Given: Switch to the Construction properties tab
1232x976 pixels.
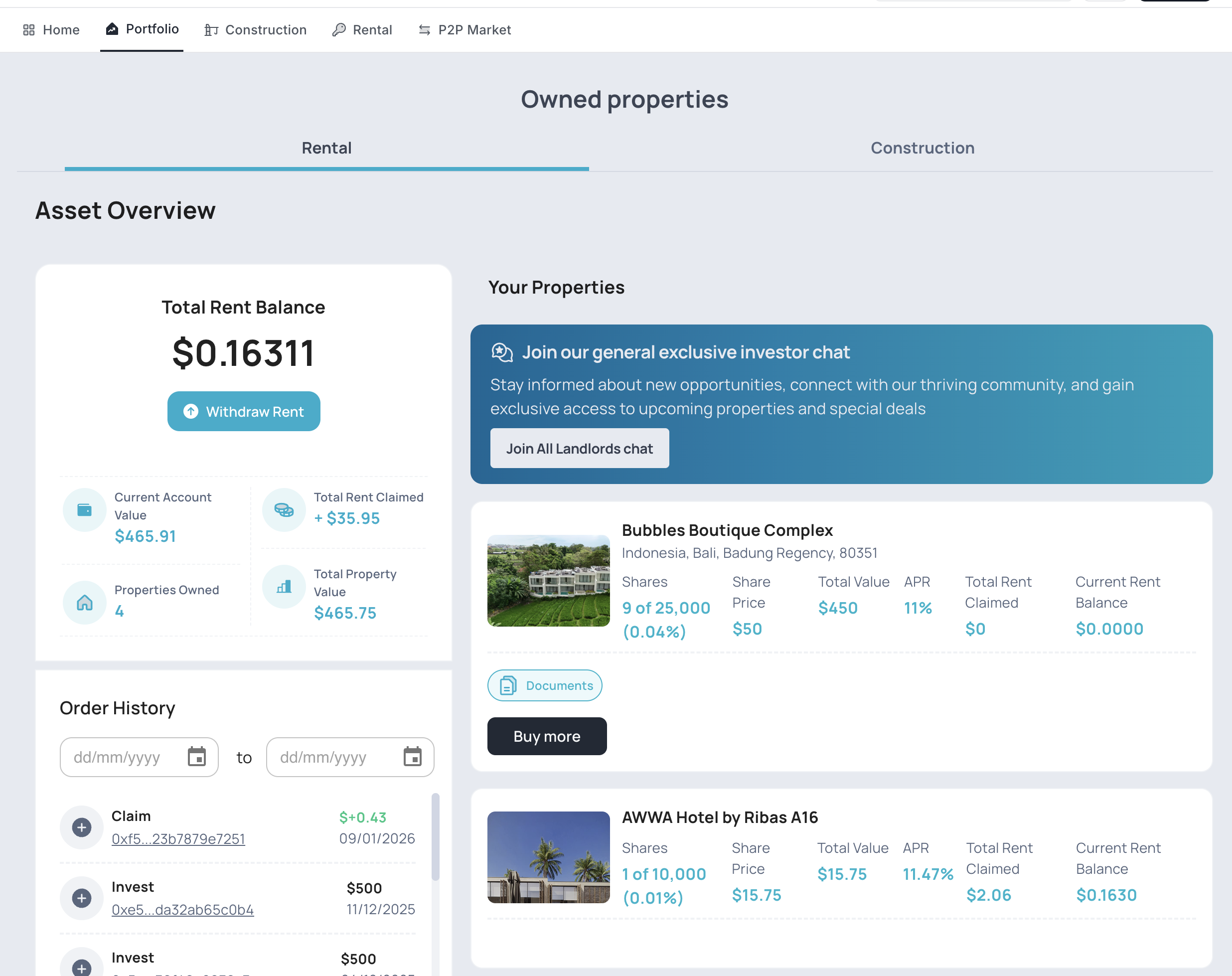Looking at the screenshot, I should (922, 148).
